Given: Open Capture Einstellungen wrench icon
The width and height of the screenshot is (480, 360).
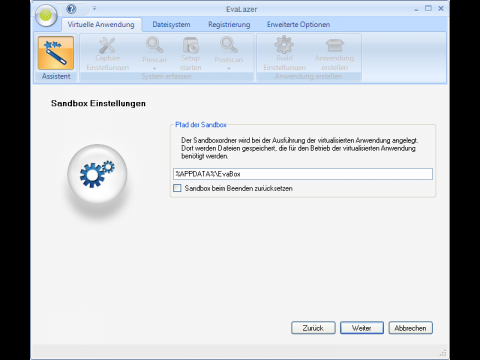Looking at the screenshot, I should tap(107, 45).
